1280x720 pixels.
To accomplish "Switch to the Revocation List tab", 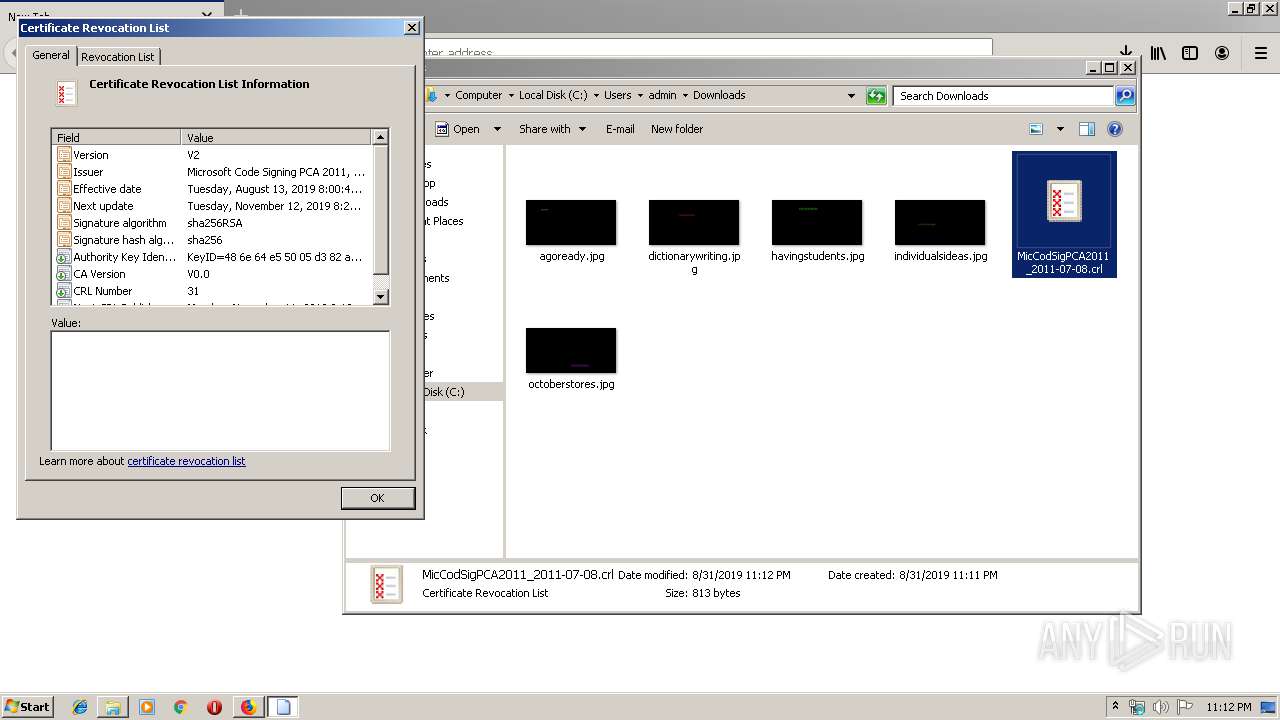I will (118, 57).
